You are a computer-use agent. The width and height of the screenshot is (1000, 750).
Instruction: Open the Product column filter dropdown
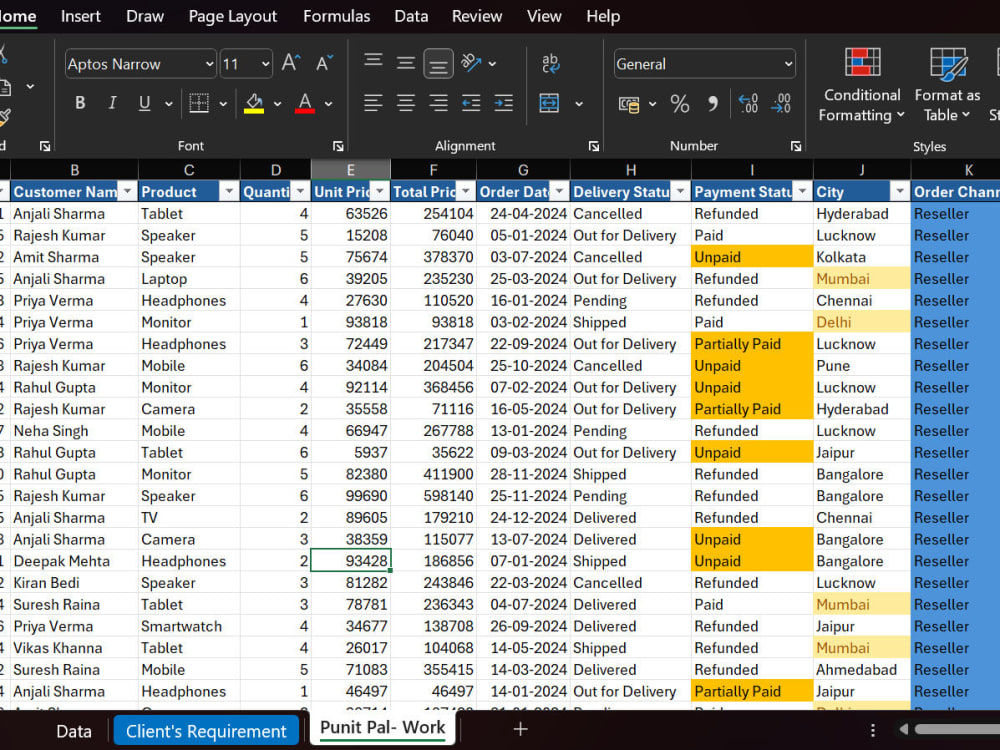click(x=229, y=191)
